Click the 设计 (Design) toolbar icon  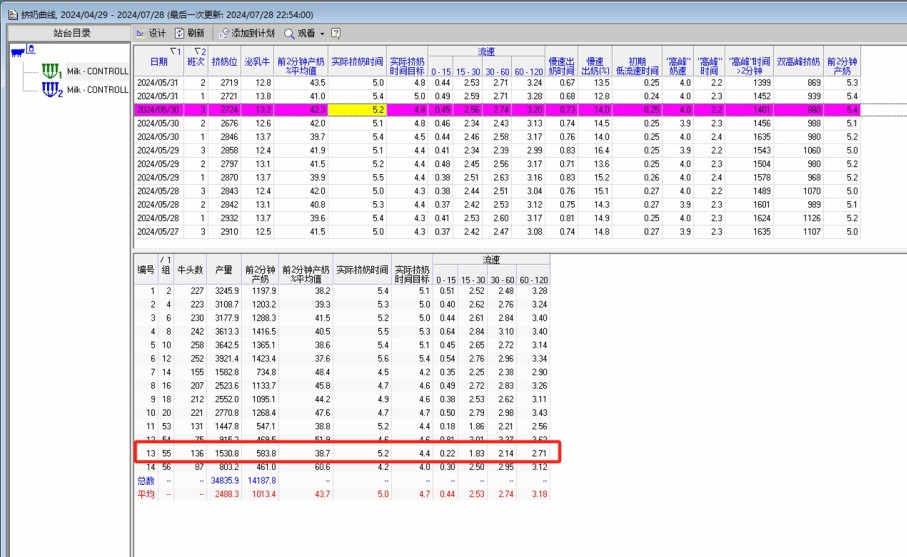pyautogui.click(x=141, y=33)
